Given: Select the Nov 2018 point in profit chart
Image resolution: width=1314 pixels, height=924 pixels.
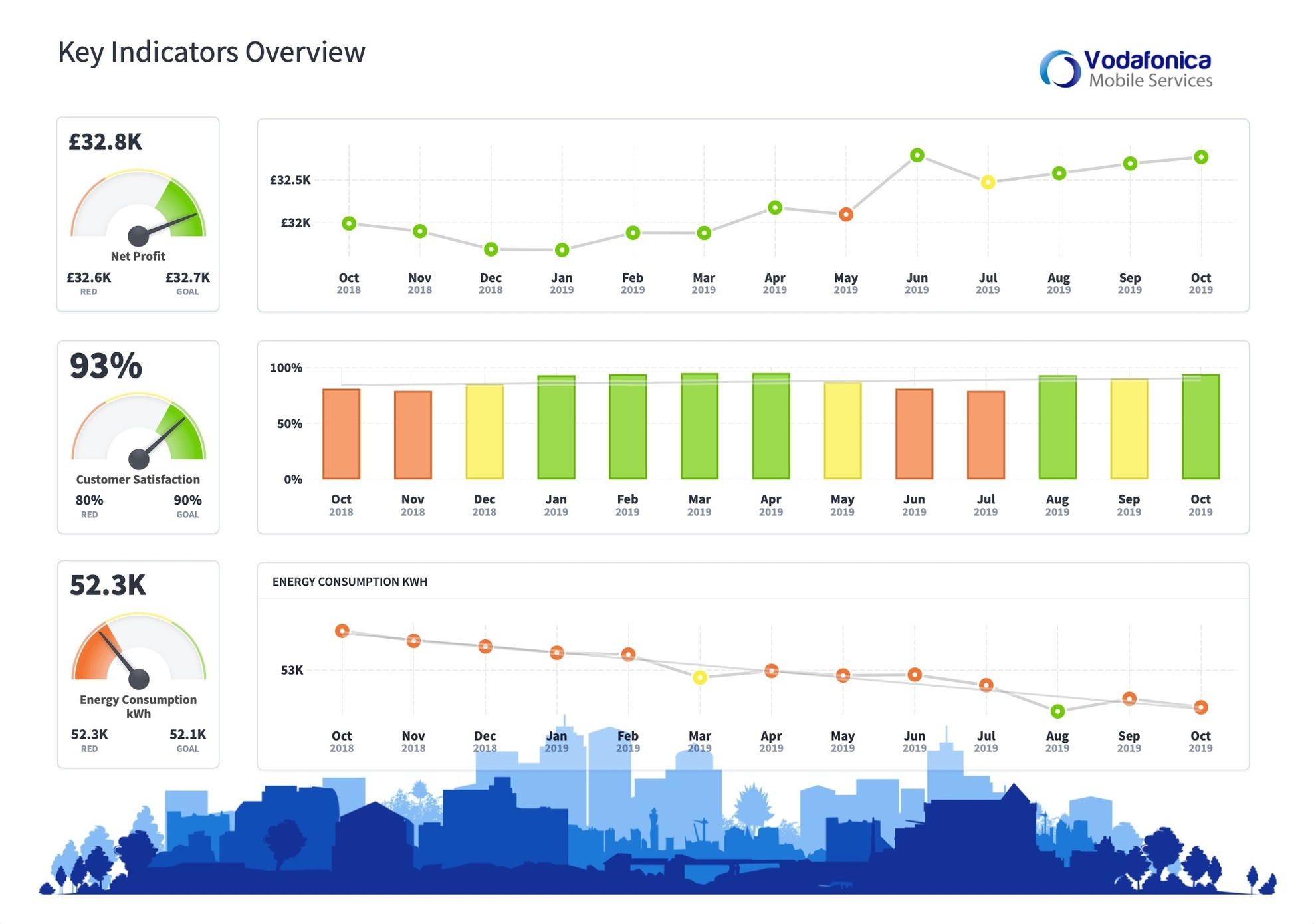Looking at the screenshot, I should [420, 231].
